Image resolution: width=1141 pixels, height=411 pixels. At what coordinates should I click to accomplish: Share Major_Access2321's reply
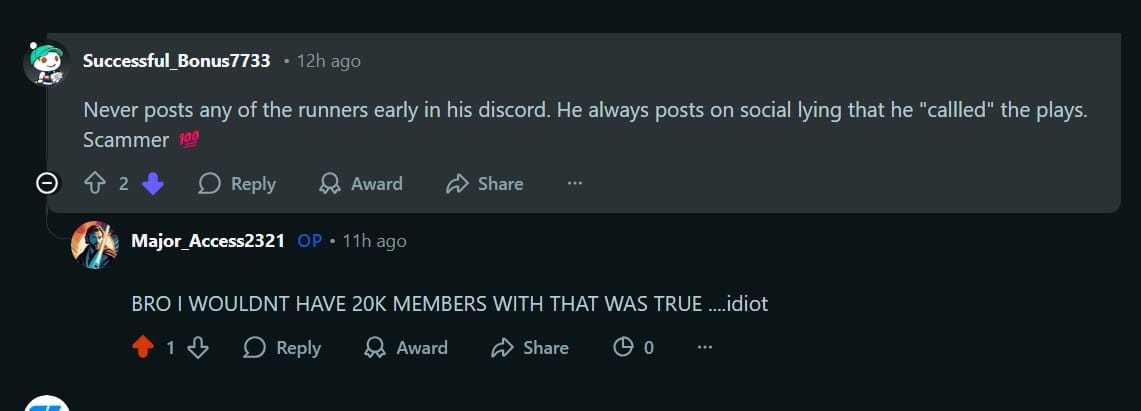(x=530, y=348)
